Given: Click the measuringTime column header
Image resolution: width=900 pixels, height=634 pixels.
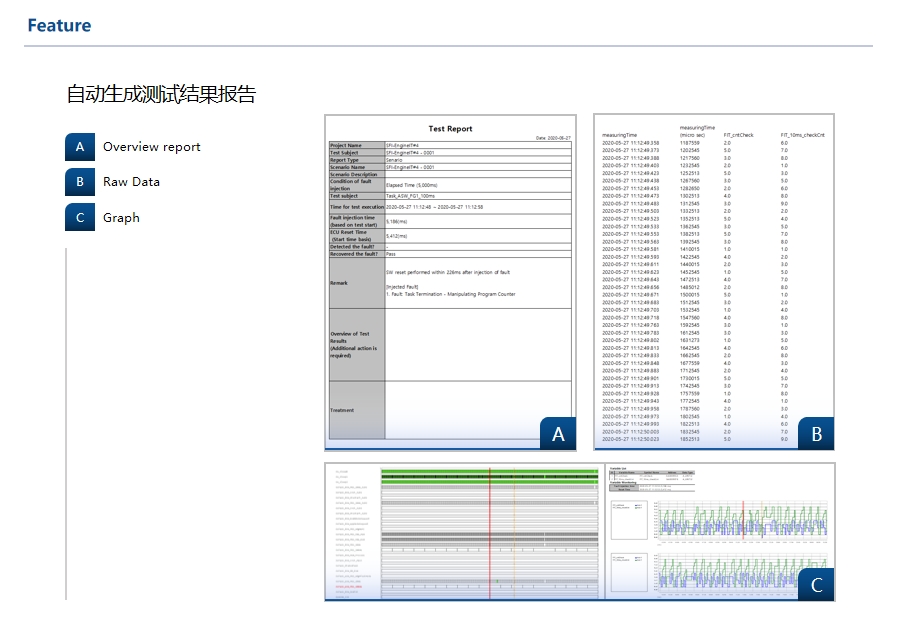Looking at the screenshot, I should (619, 135).
